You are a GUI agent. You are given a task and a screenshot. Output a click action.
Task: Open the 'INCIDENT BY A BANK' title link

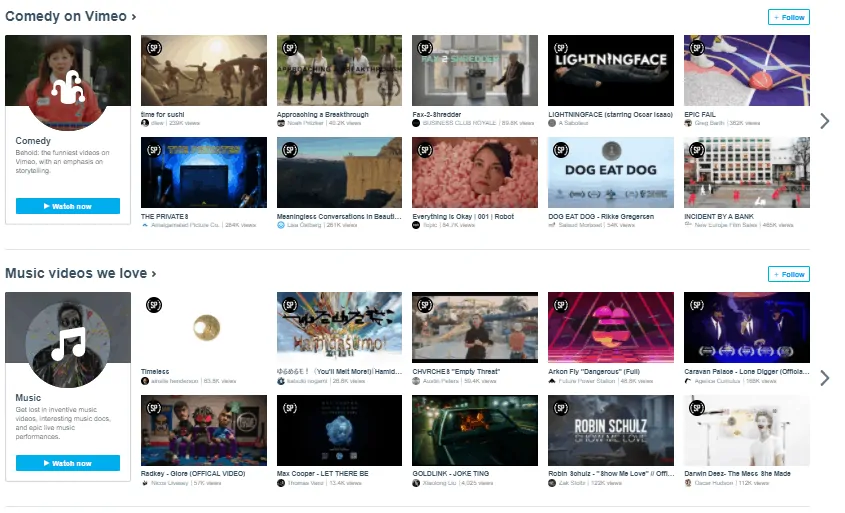coord(718,216)
